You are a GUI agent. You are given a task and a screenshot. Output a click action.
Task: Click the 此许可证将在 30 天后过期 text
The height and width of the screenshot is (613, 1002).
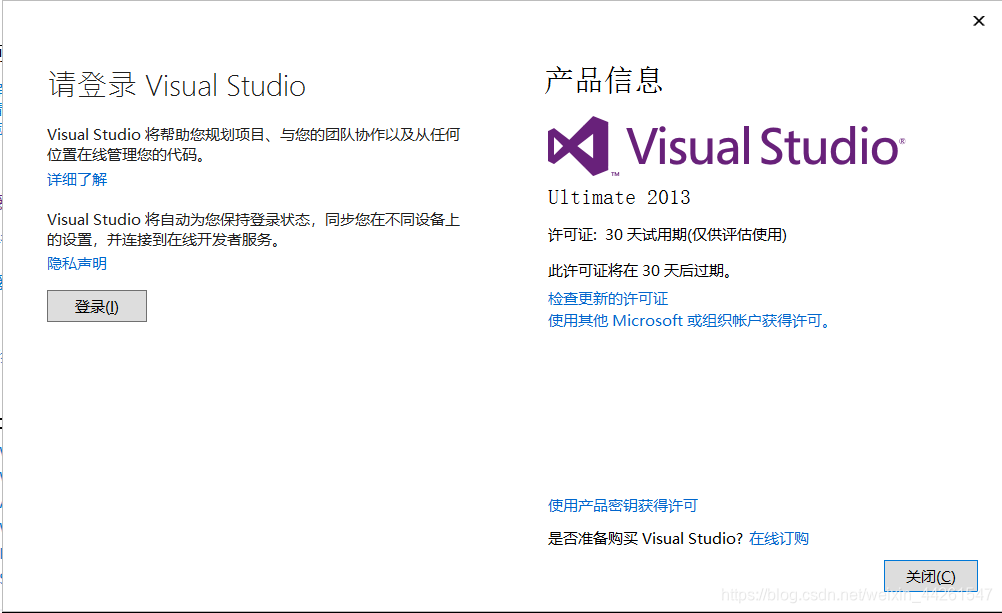coord(640,270)
